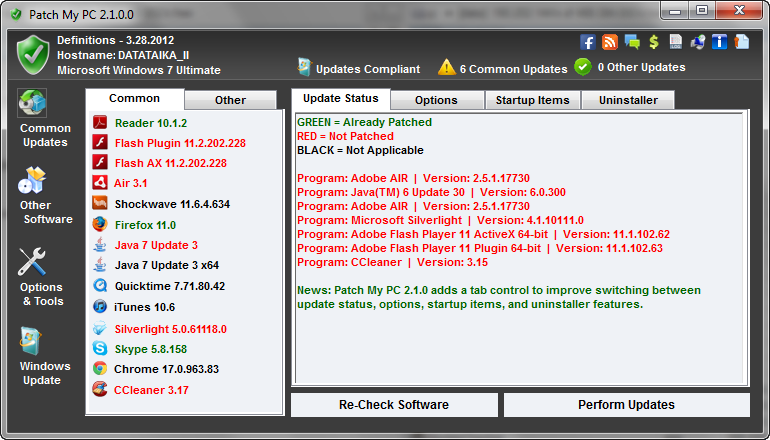Click the Chrome icon in list

click(x=100, y=368)
